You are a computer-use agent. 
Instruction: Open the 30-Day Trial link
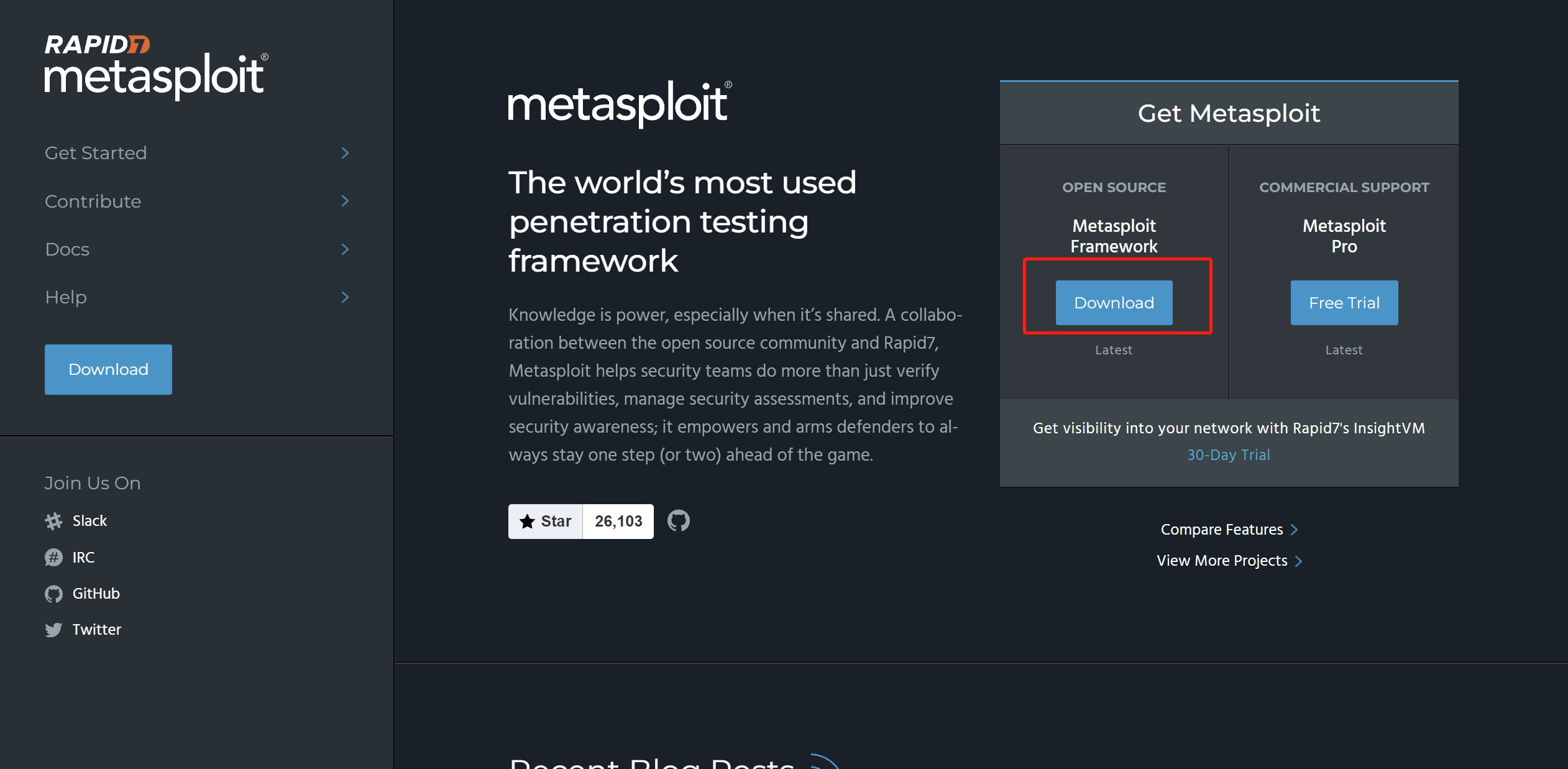(1228, 455)
